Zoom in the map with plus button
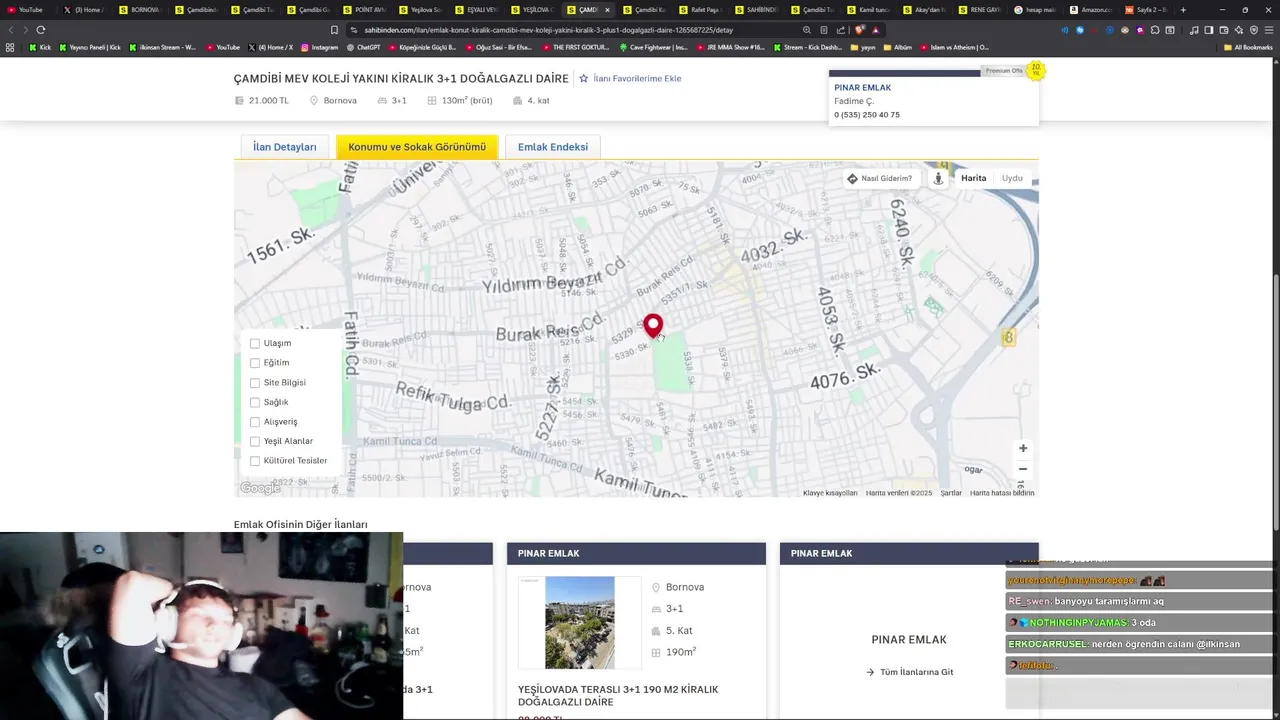The width and height of the screenshot is (1280, 720). click(1023, 448)
